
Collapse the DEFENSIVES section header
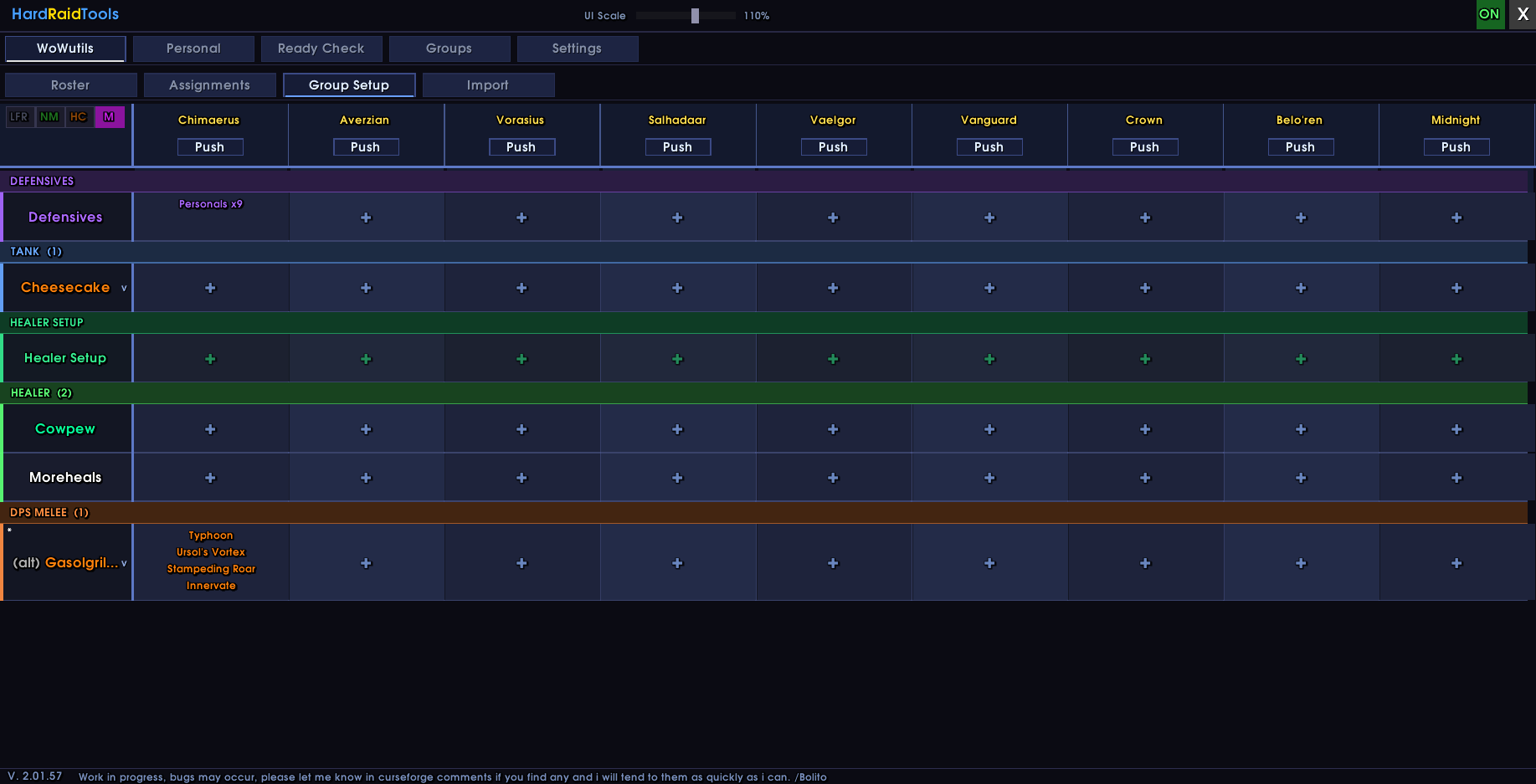(764, 181)
